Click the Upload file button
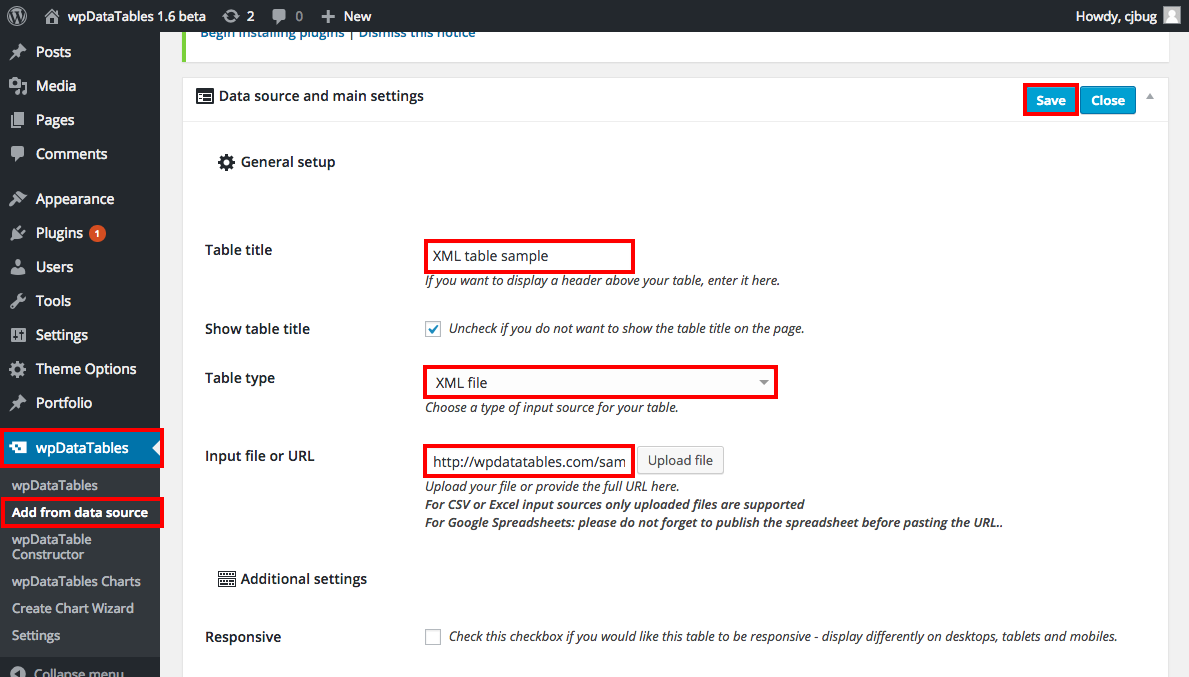The height and width of the screenshot is (677, 1189). click(680, 460)
